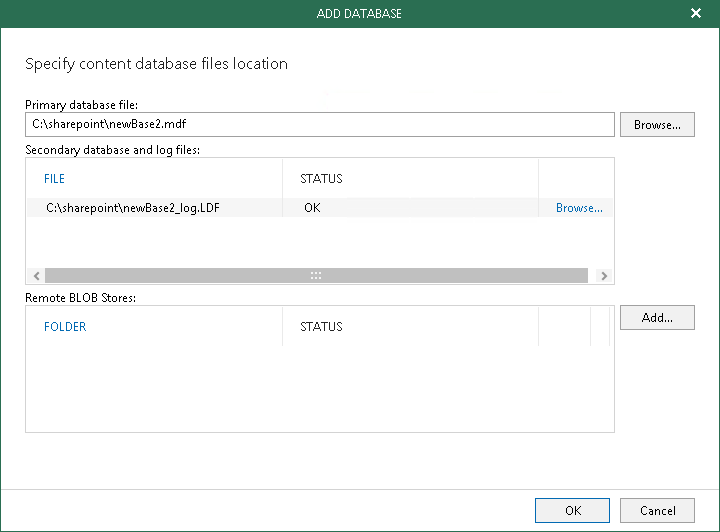This screenshot has height=532, width=720.
Task: Click the ADD DATABASE title bar
Action: tap(359, 14)
